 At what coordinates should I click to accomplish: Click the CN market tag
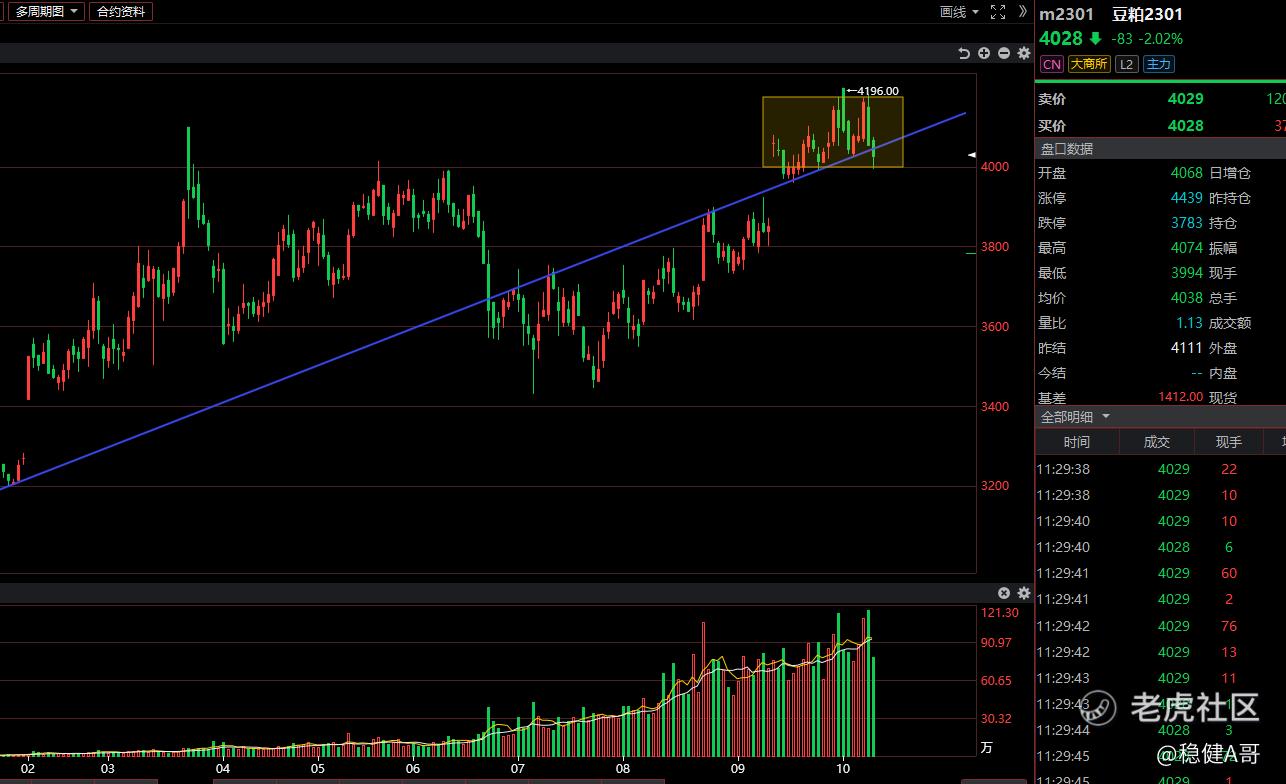coord(1051,64)
